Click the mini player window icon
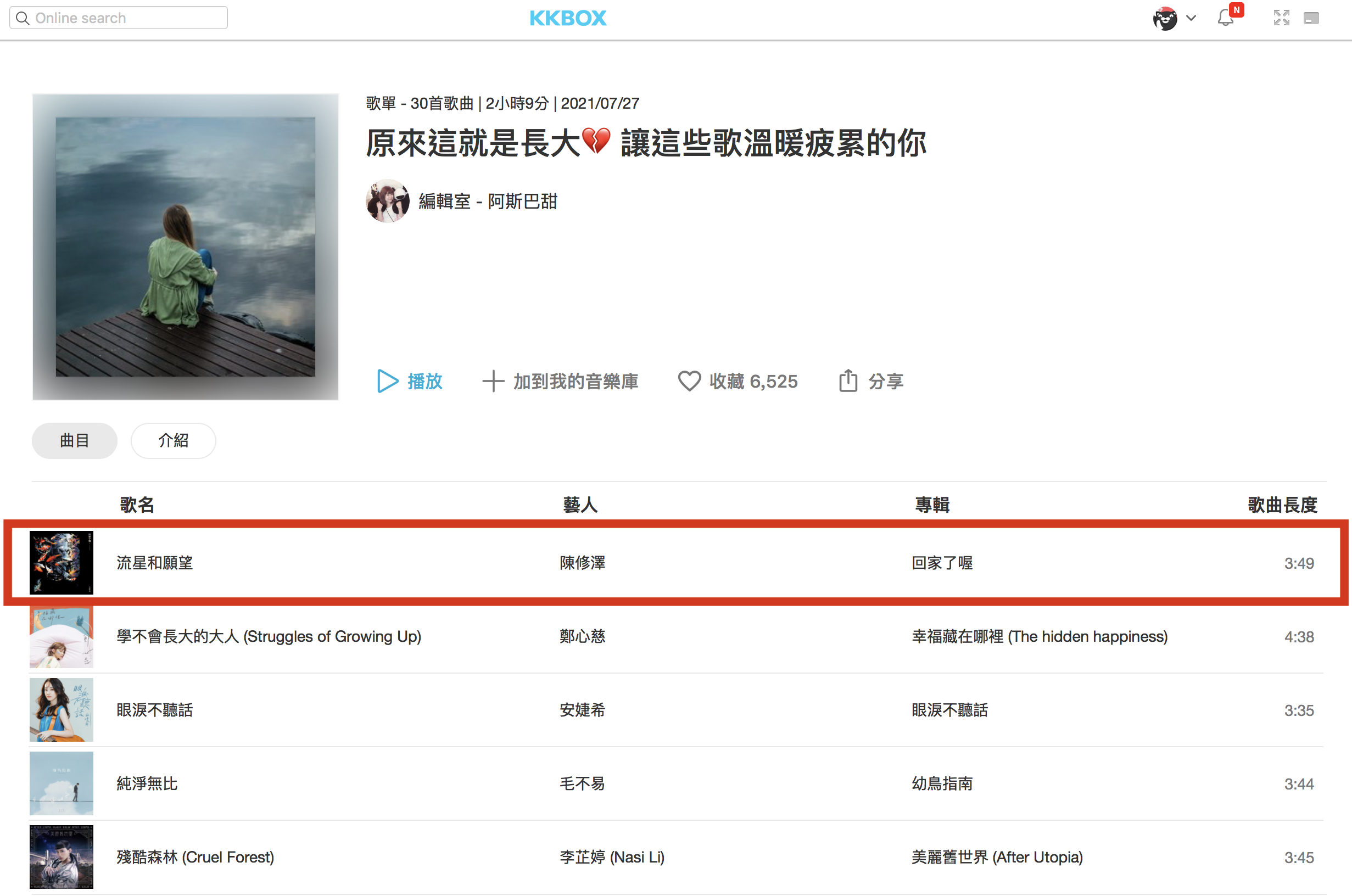This screenshot has width=1352, height=896. coord(1311,18)
